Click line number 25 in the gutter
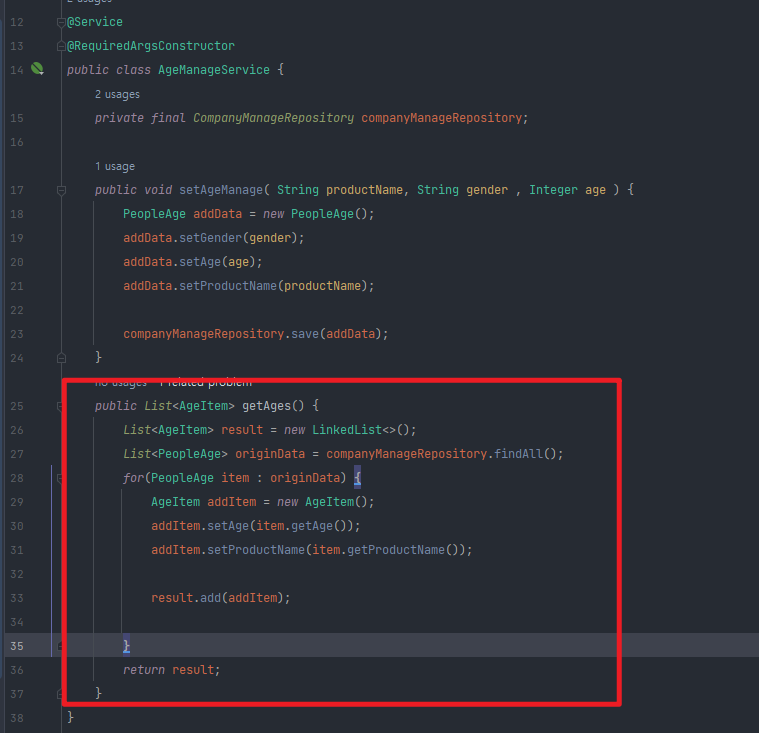 point(16,406)
